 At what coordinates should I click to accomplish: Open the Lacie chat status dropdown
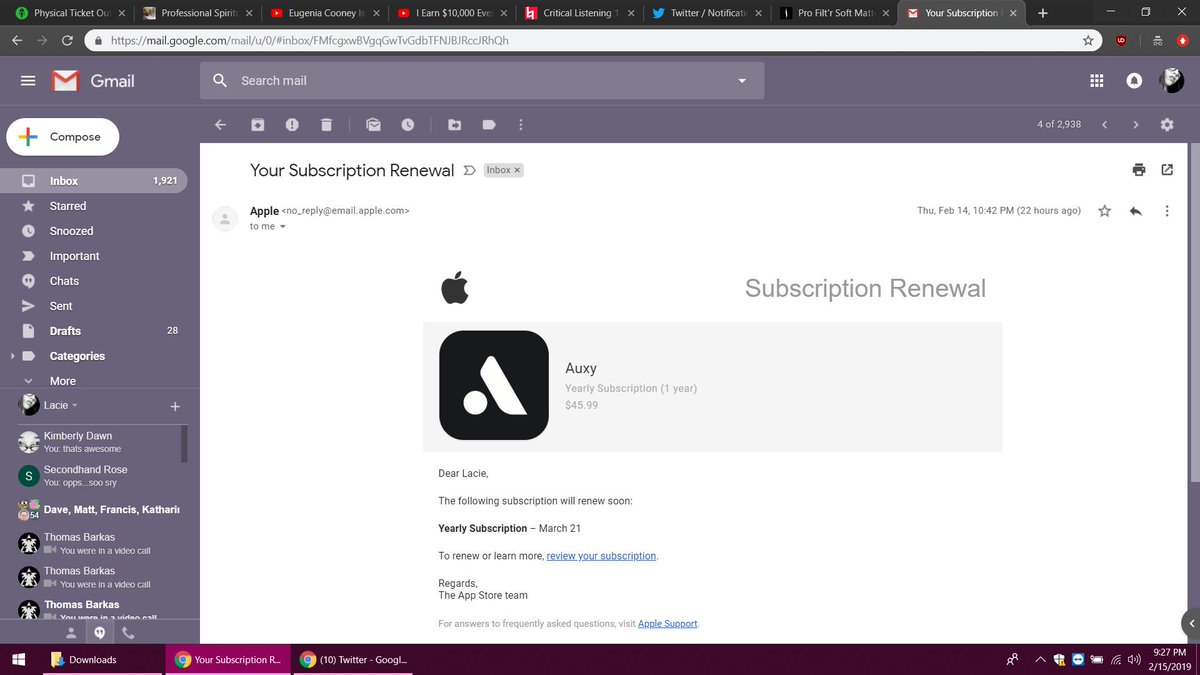click(75, 406)
